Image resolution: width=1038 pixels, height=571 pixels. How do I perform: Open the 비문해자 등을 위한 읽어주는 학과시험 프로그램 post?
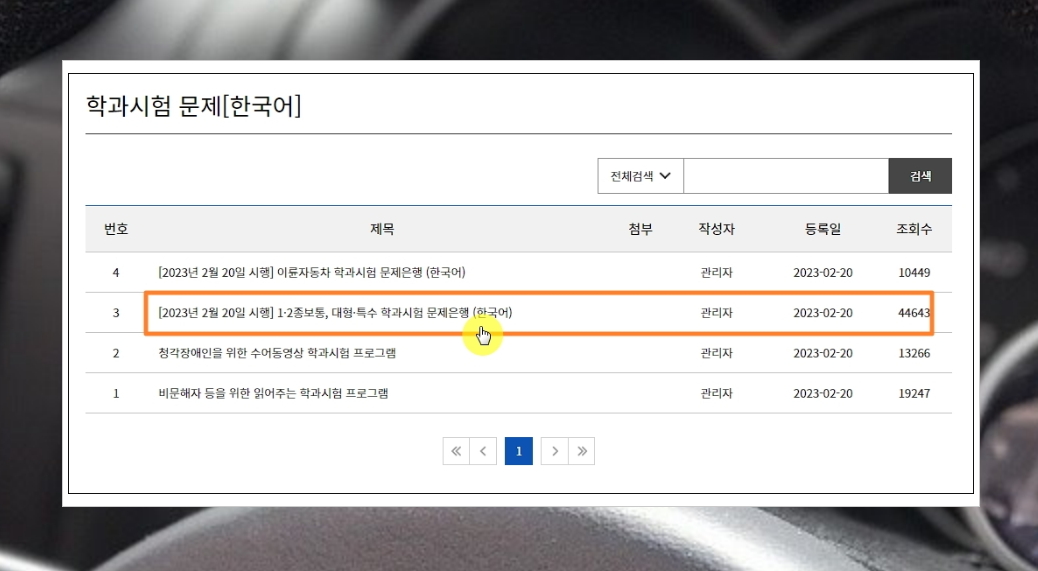tap(273, 394)
